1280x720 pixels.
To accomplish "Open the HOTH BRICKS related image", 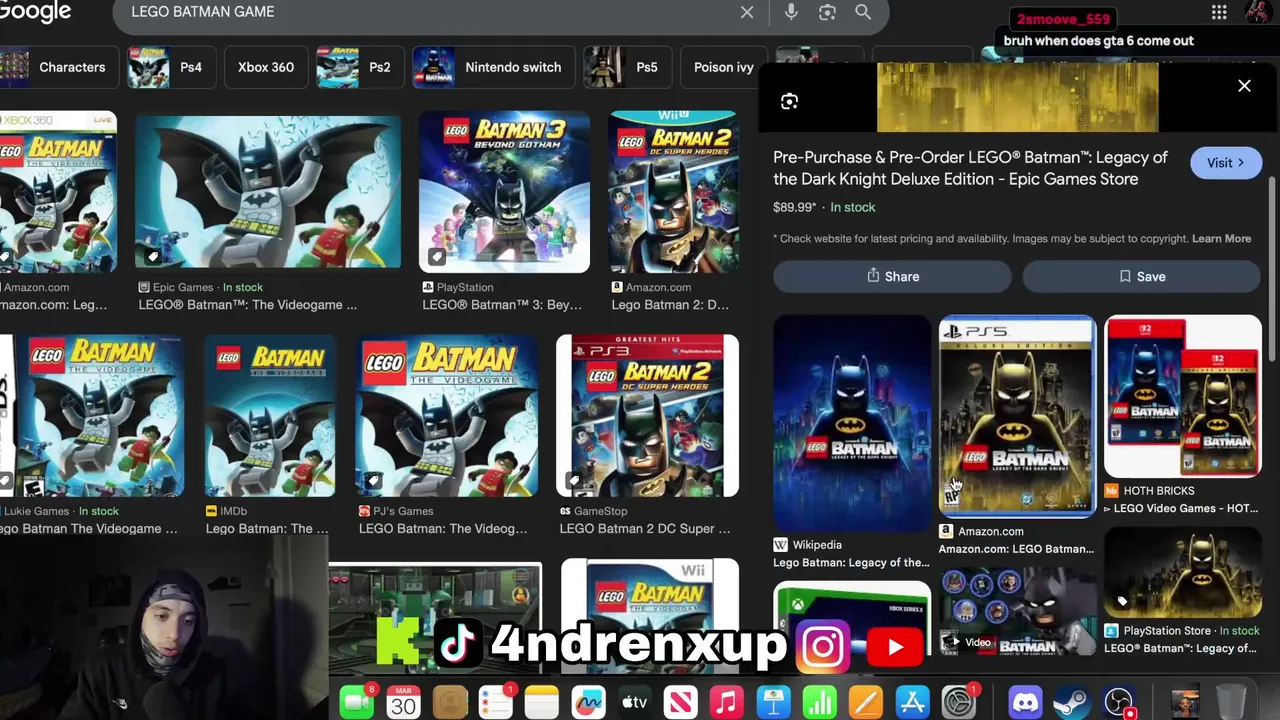I will 1183,396.
